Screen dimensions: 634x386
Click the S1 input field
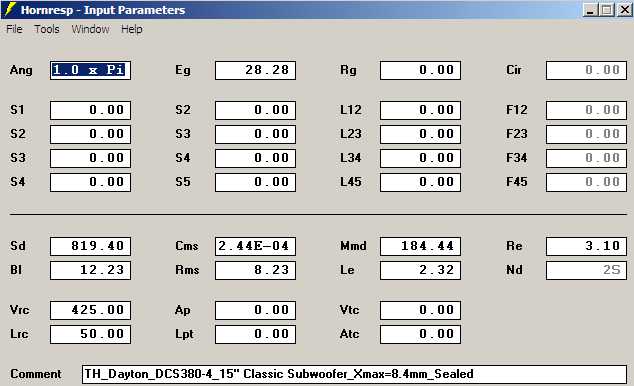tap(91, 110)
